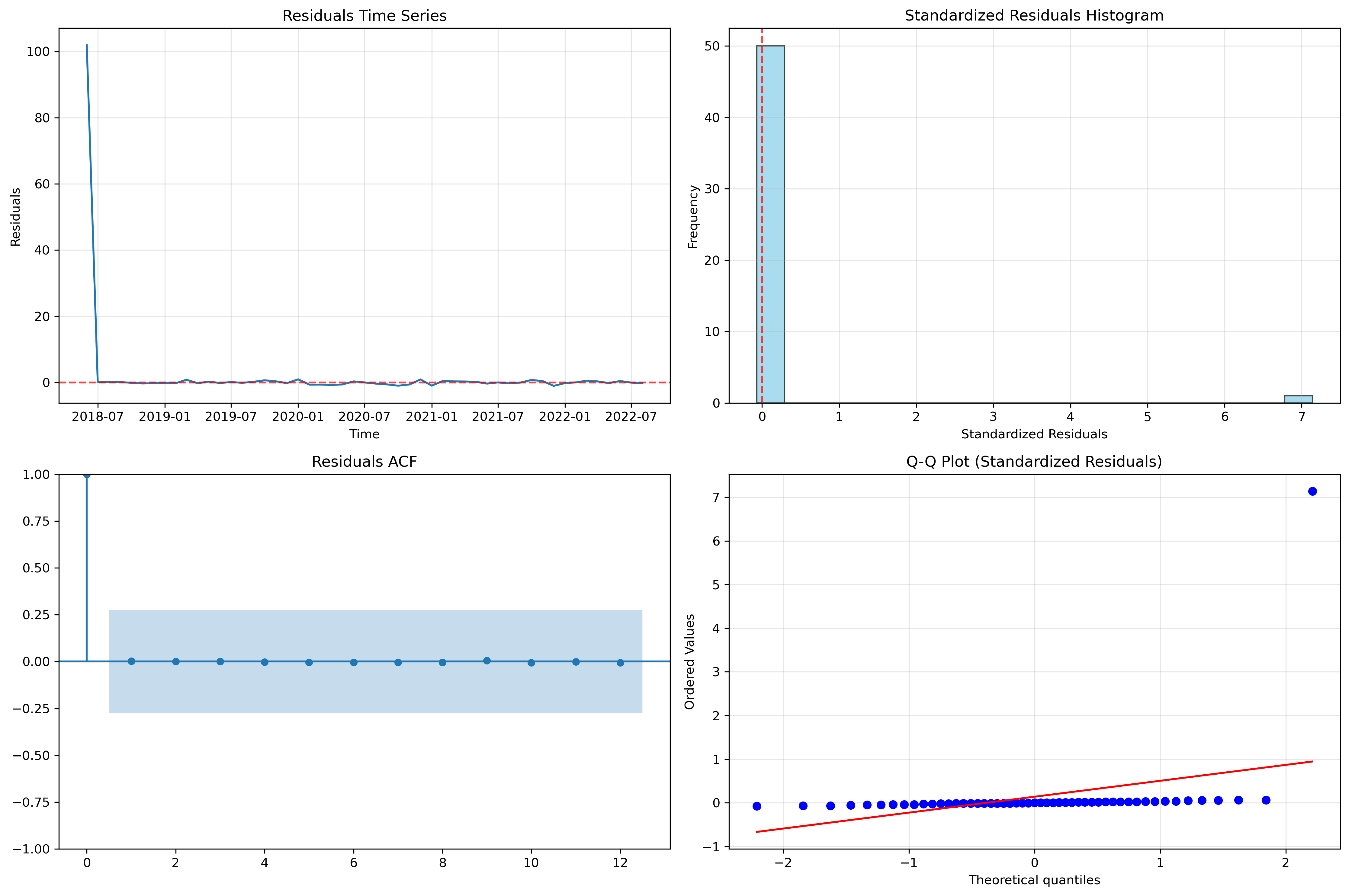Image resolution: width=1349 pixels, height=896 pixels.
Task: Click the Ordered Values y-axis label
Action: point(689,662)
